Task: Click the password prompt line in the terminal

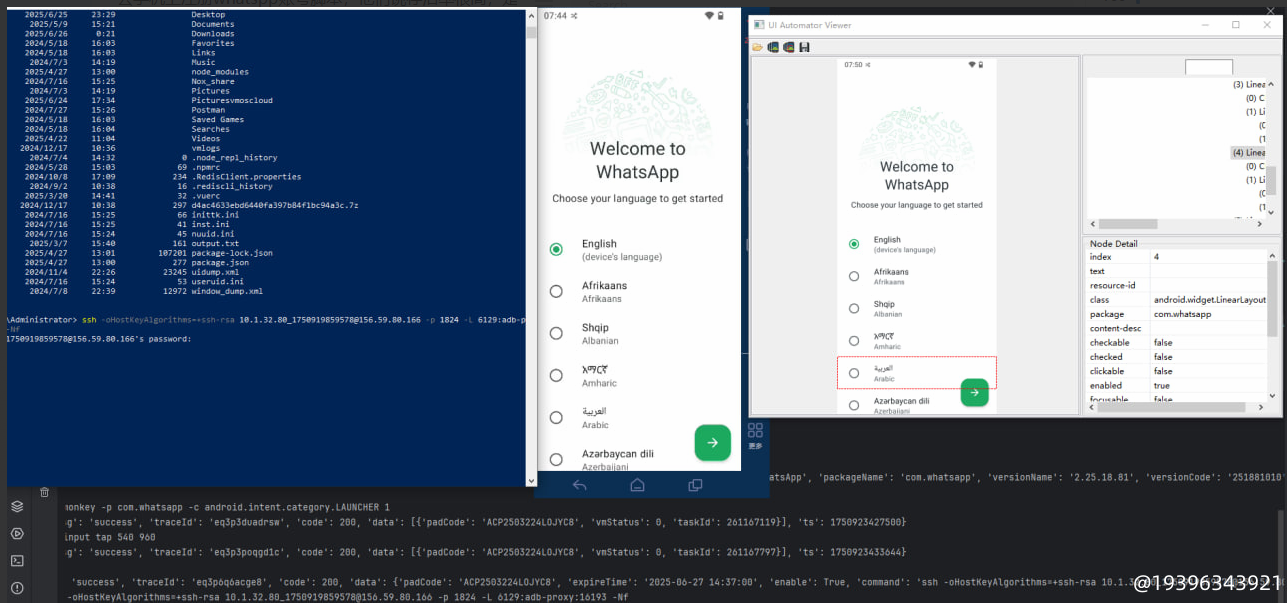Action: [x=98, y=339]
